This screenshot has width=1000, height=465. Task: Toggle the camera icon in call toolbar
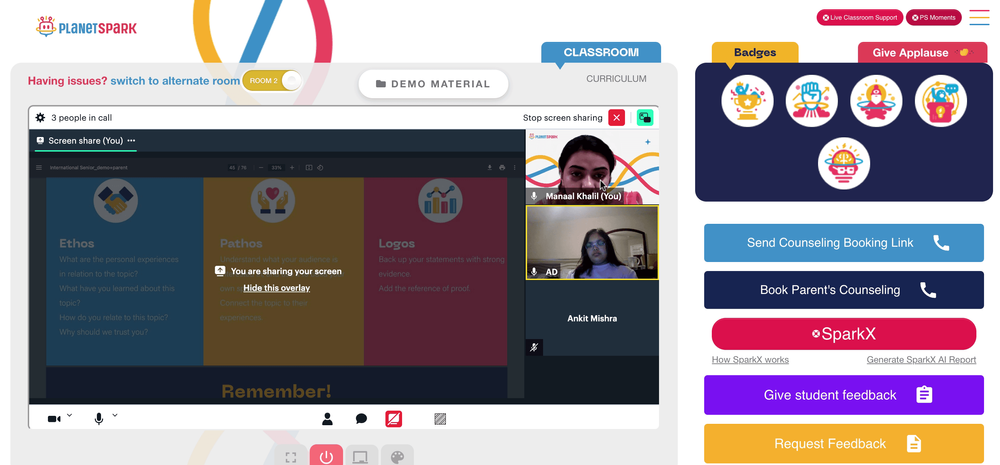pyautogui.click(x=54, y=418)
